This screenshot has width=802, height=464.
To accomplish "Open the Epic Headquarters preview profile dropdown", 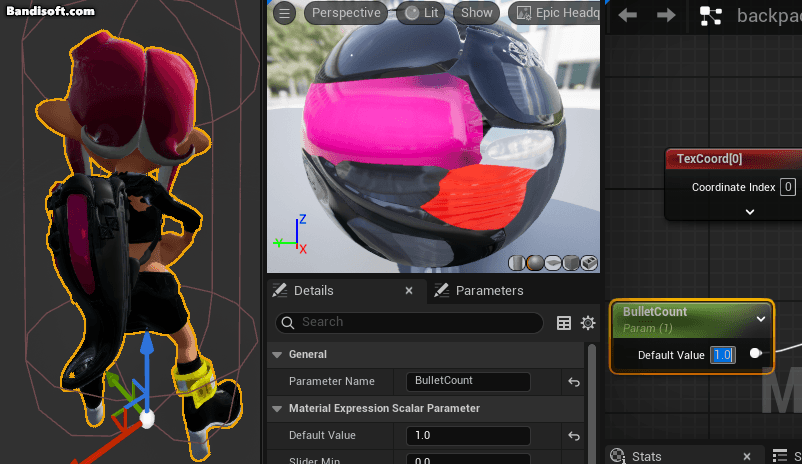I will click(x=554, y=13).
